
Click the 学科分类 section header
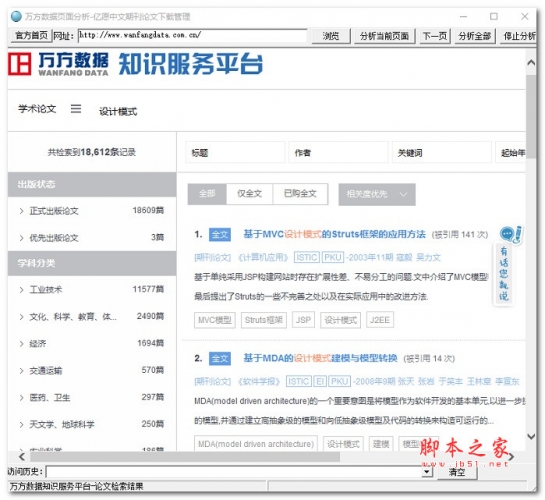click(92, 263)
